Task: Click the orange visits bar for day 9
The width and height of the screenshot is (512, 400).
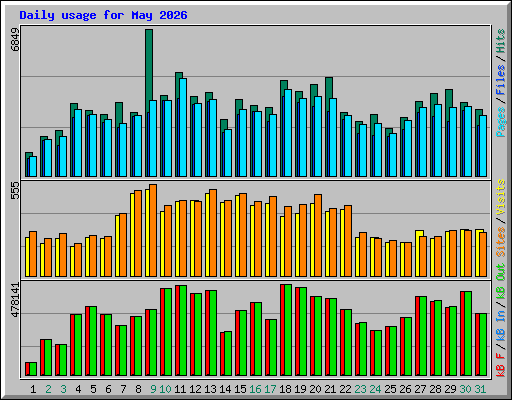Action: [153, 230]
